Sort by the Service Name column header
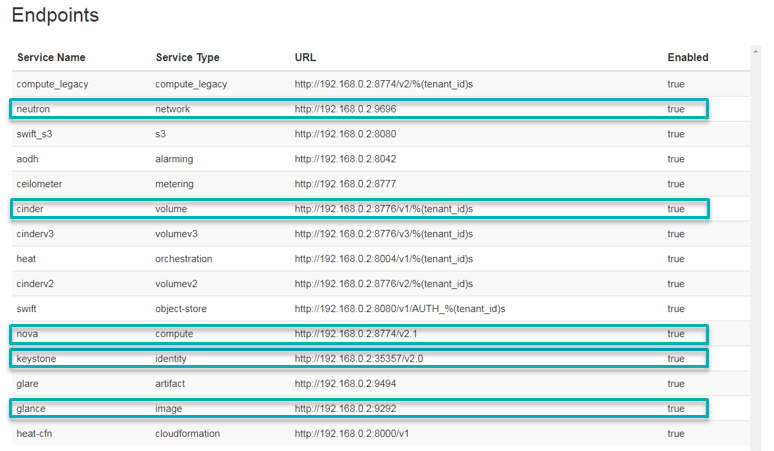The width and height of the screenshot is (774, 451). coord(50,58)
